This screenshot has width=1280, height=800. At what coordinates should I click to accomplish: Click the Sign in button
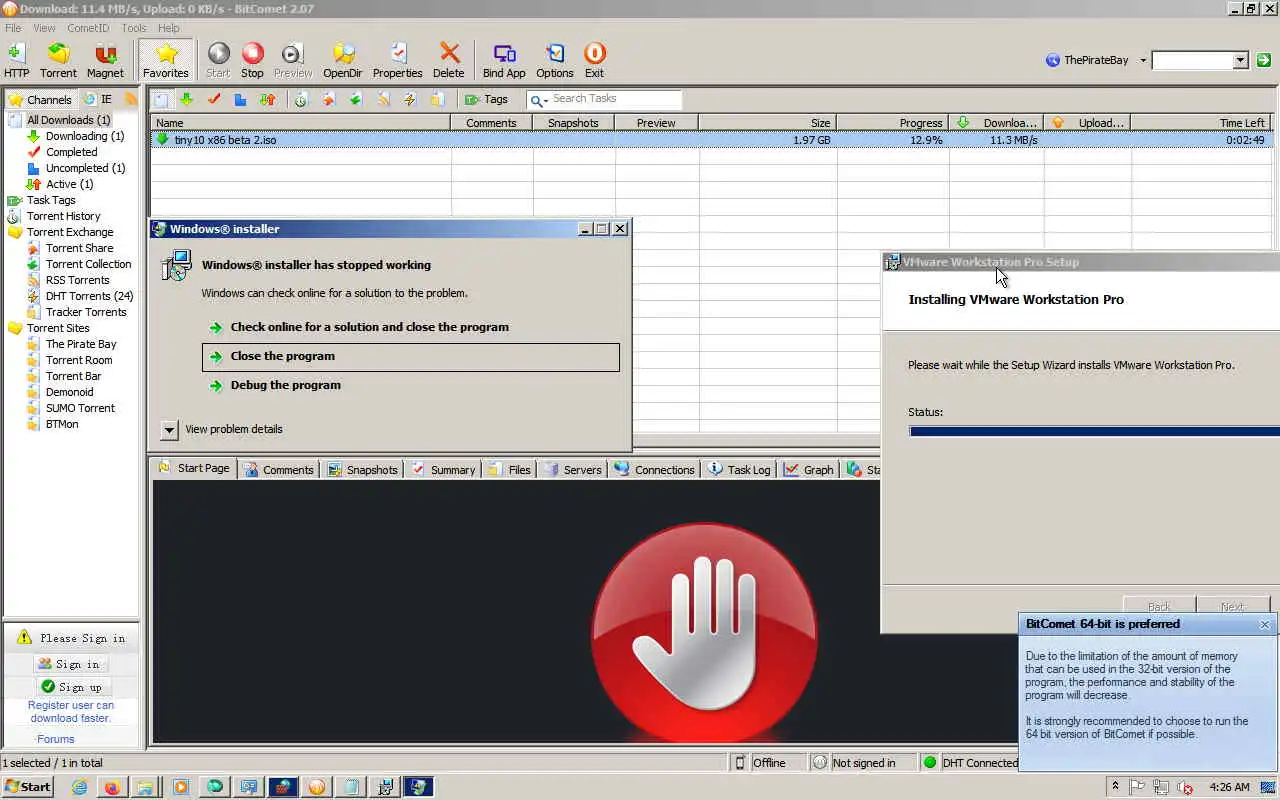pyautogui.click(x=70, y=664)
